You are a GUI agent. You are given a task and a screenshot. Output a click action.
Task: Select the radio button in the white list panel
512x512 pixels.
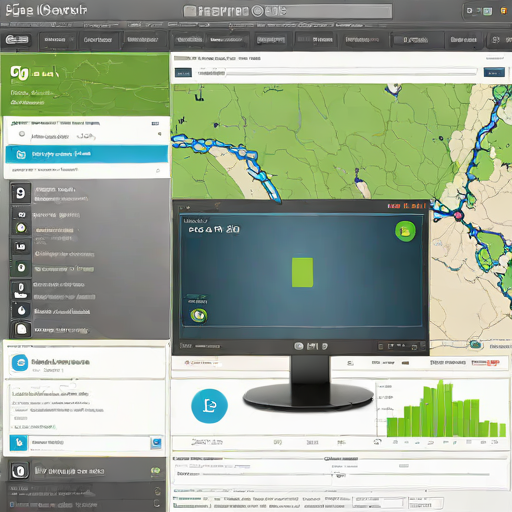click(22, 134)
